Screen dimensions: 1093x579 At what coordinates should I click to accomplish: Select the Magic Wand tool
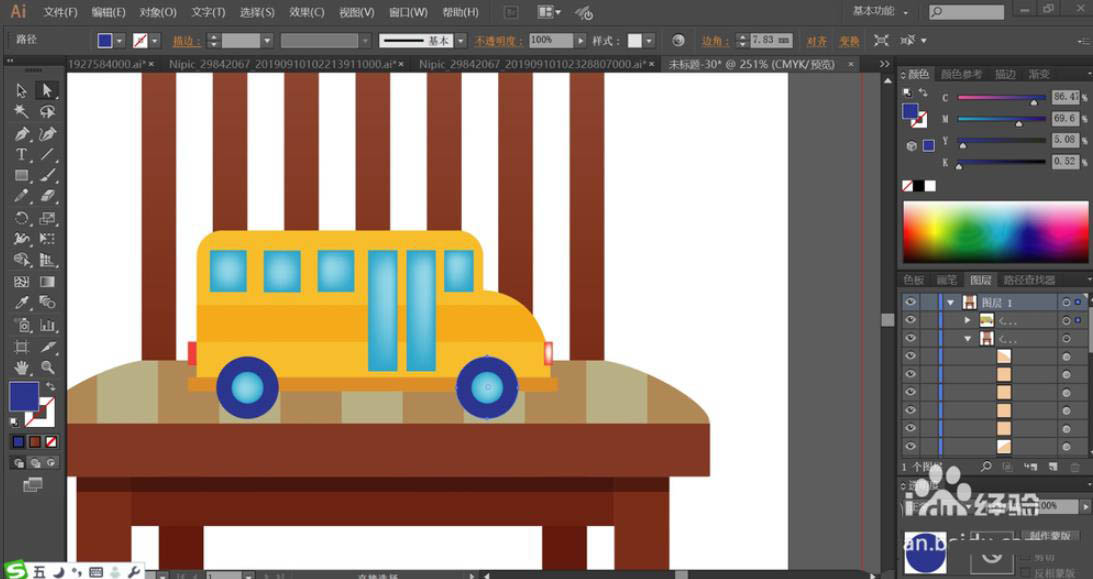22,111
